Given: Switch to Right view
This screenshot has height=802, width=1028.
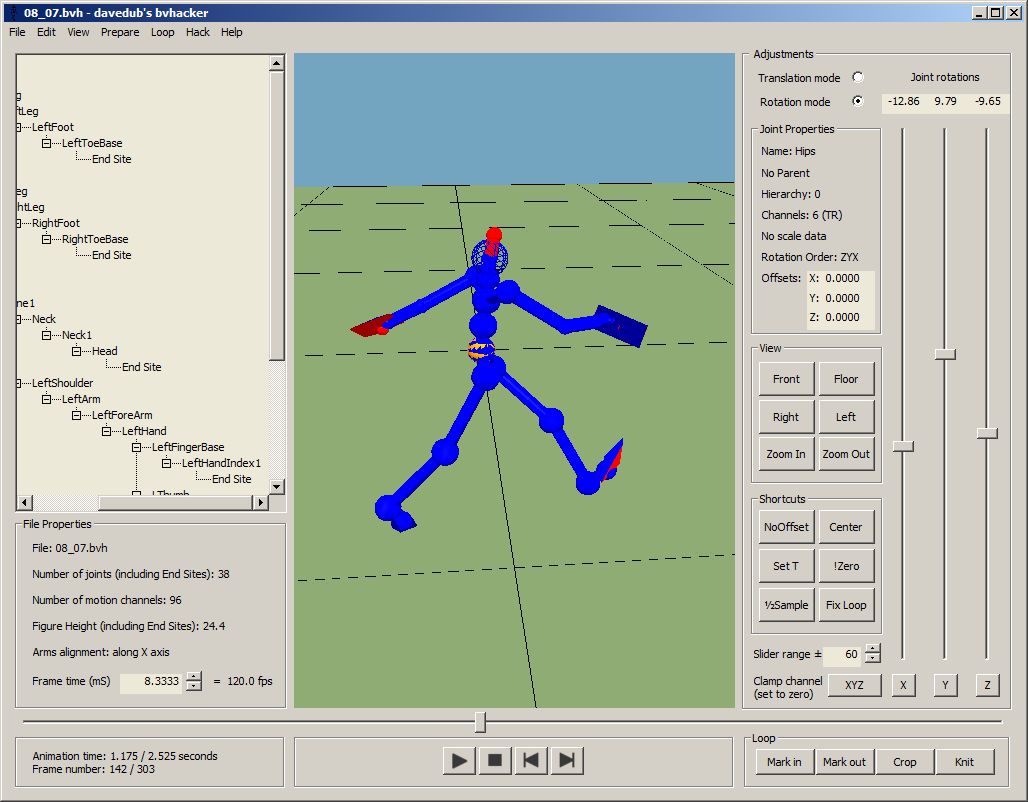Looking at the screenshot, I should click(786, 417).
